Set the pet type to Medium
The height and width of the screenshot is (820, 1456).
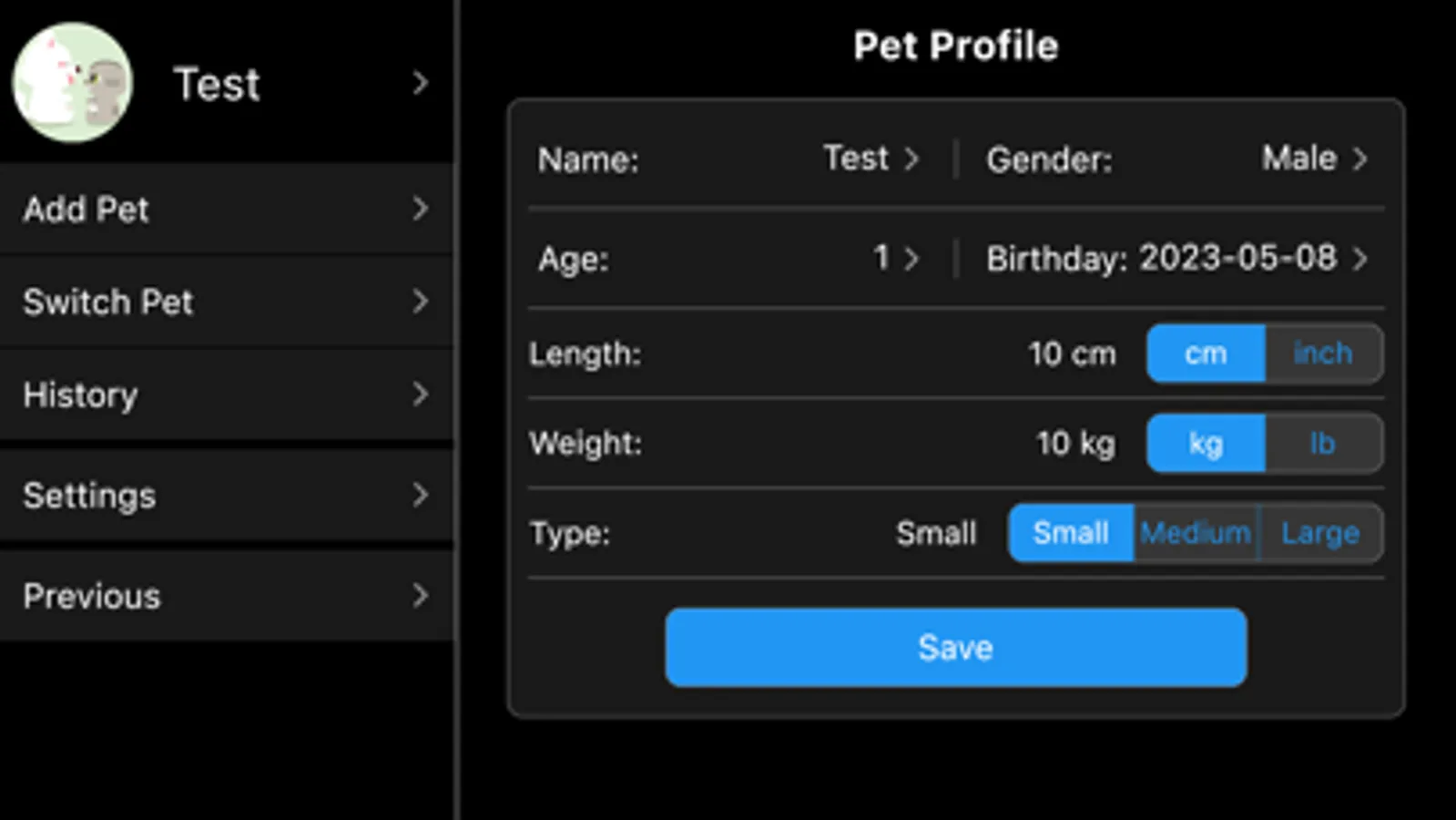click(x=1196, y=533)
